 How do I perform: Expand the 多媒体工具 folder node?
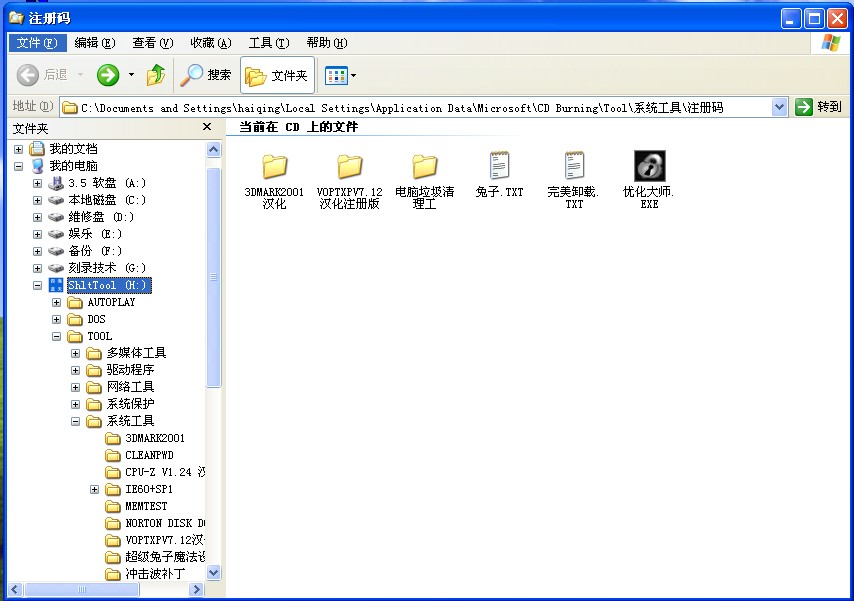click(76, 353)
